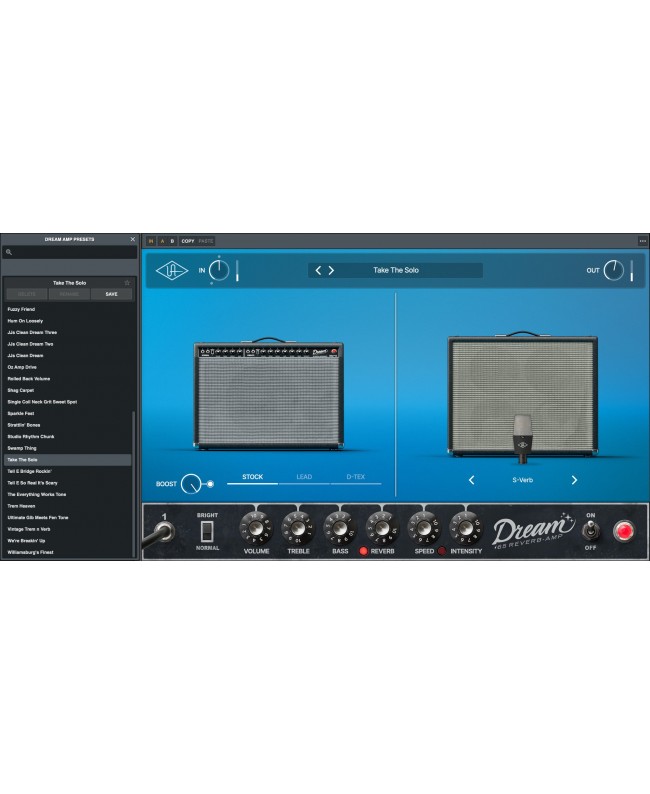650x794 pixels.
Task: Toggle the orange power button in toolbar
Action: point(151,241)
